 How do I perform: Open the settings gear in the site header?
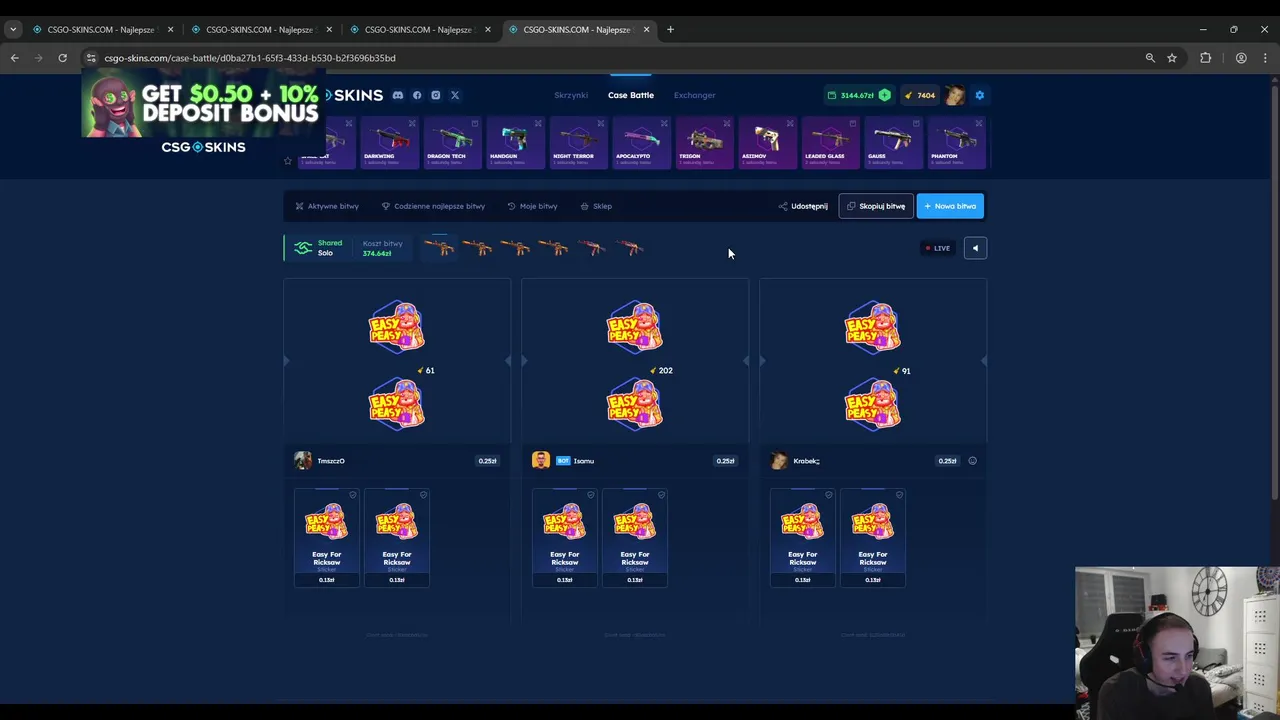point(980,95)
